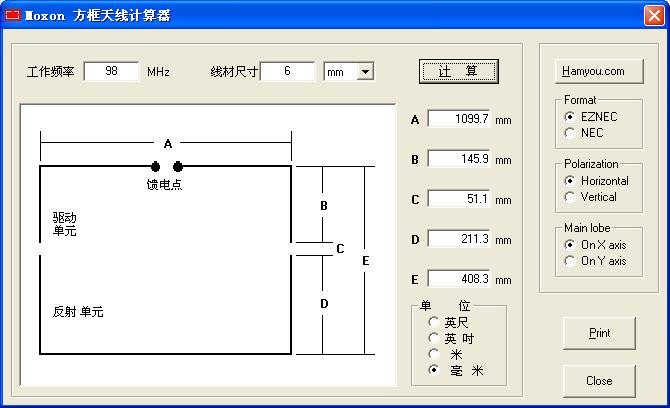Viewport: 670px width, 408px height.
Task: Click the 工作频率 frequency input field
Action: pos(111,72)
